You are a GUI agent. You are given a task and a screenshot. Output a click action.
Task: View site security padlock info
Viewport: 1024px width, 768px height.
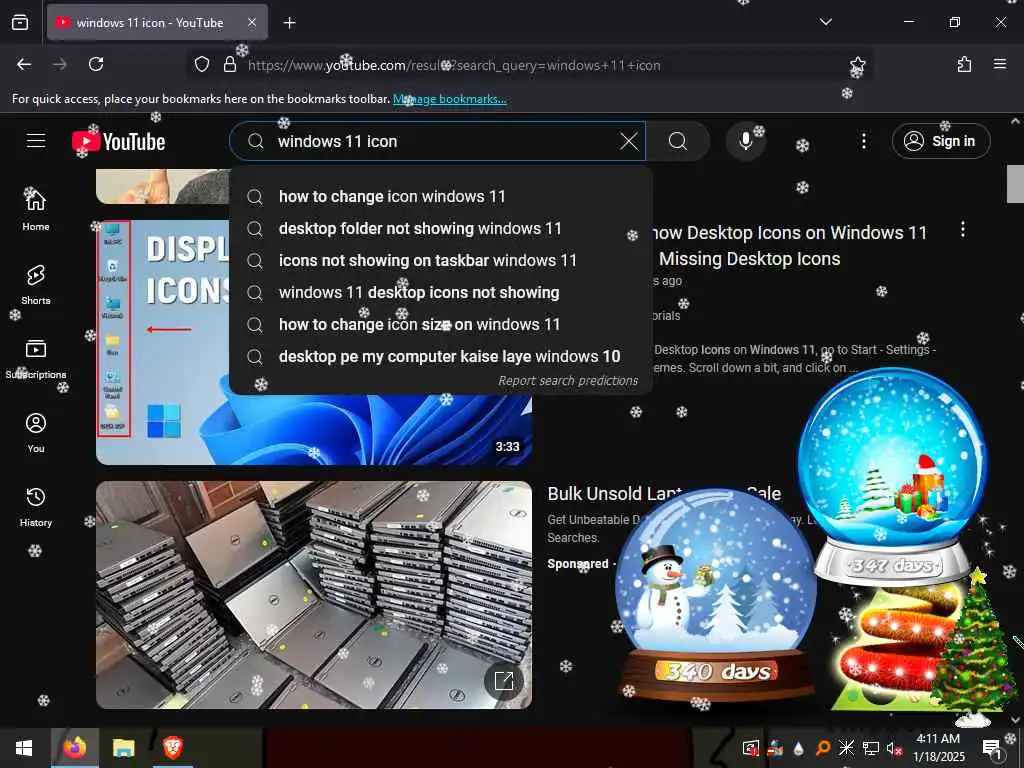pos(230,64)
